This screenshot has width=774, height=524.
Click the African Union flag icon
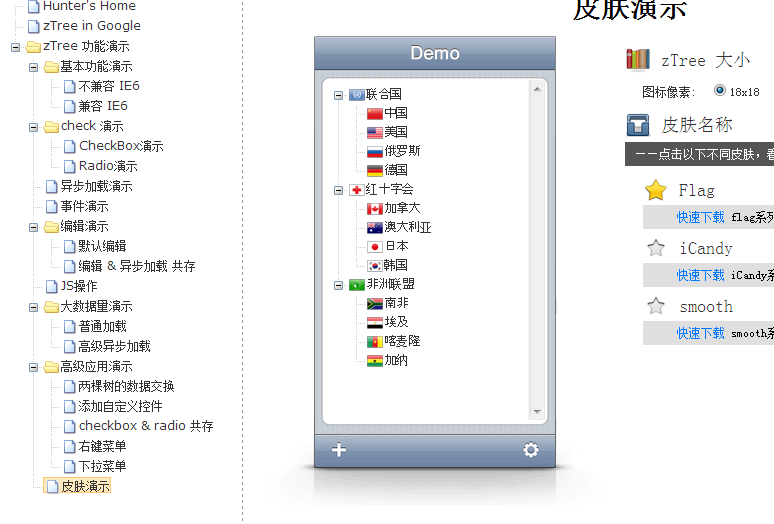tap(356, 285)
